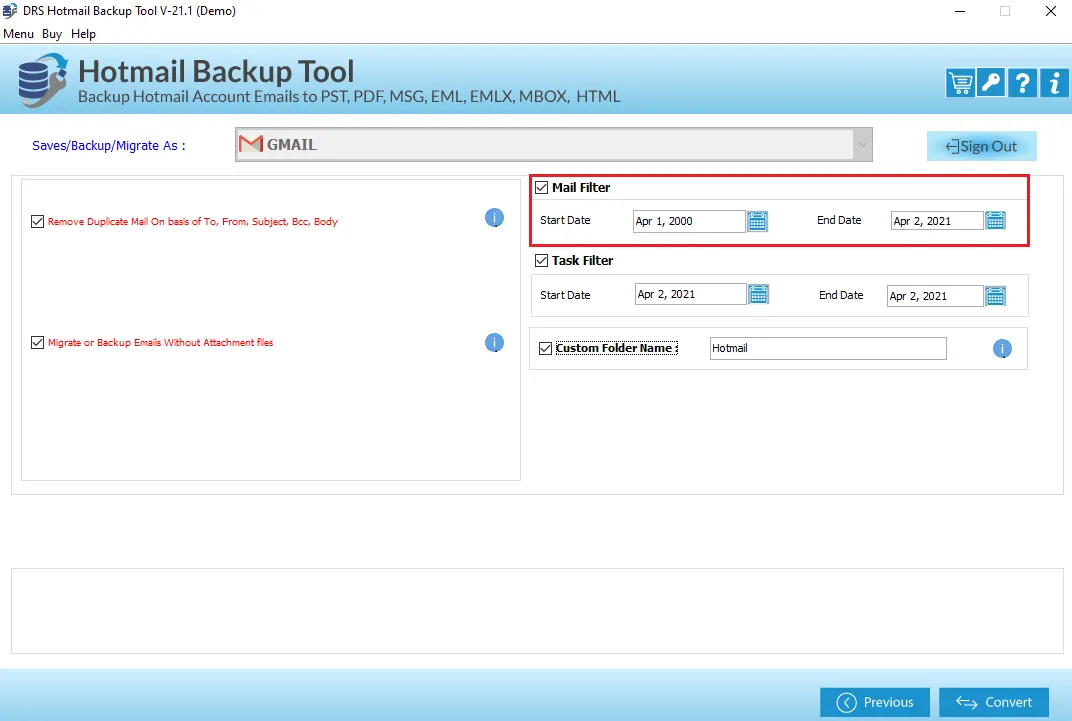Toggle the Custom Folder Name checkbox
Screen dimensions: 1072x721
(x=546, y=349)
